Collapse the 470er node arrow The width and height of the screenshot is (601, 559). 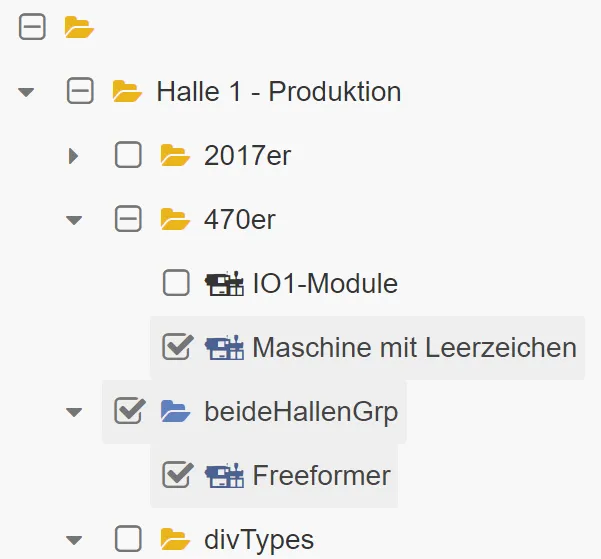point(73,220)
